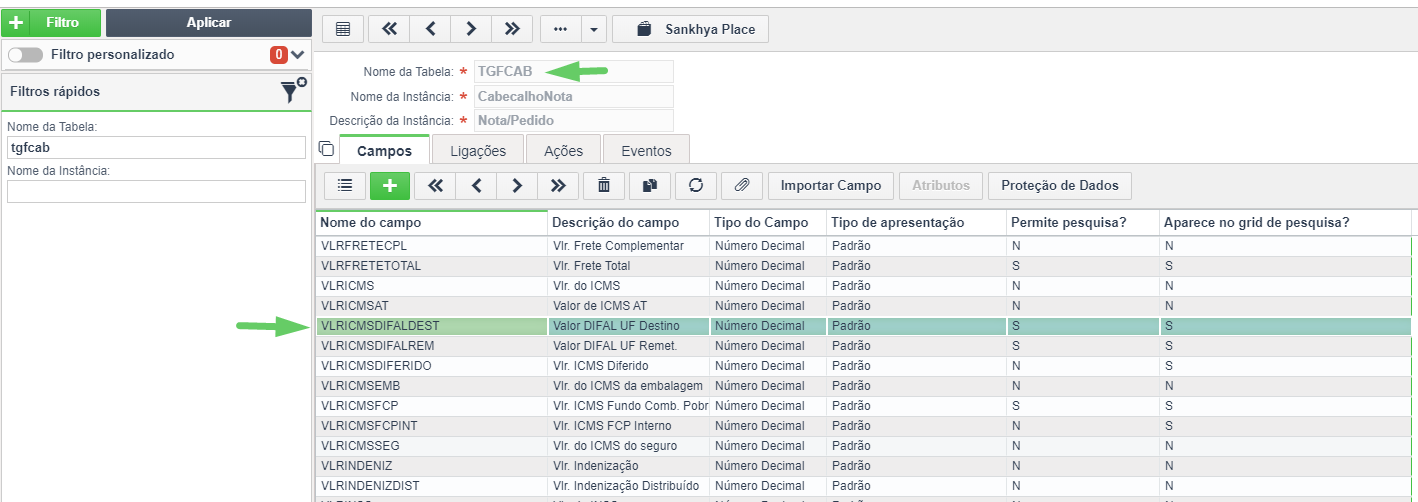Expand the custom filter count chevron
The width and height of the screenshot is (1418, 502).
pos(297,55)
